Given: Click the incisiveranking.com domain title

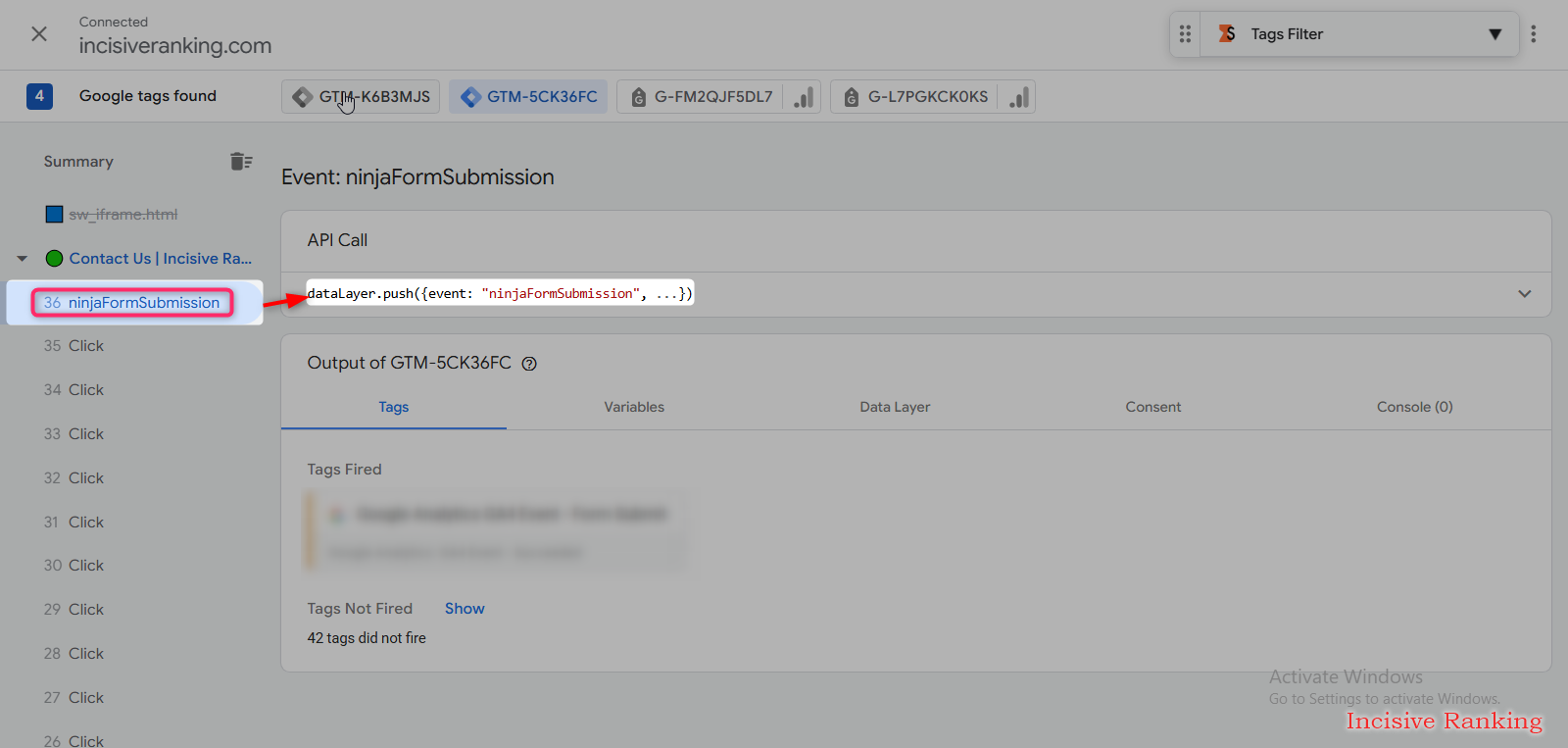Looking at the screenshot, I should pos(175,46).
